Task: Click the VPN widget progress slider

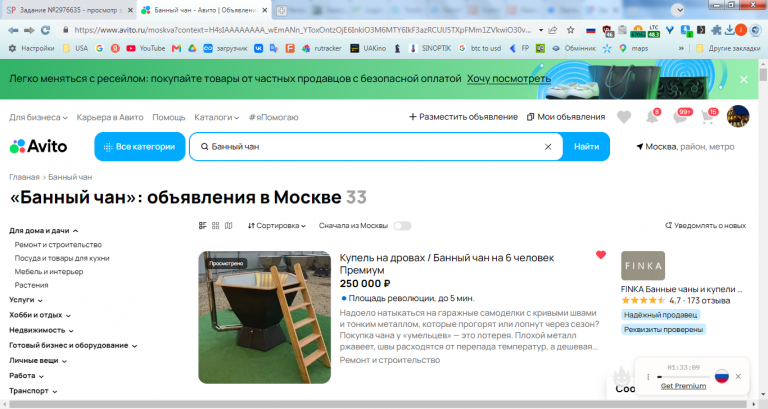Action: pyautogui.click(x=683, y=377)
